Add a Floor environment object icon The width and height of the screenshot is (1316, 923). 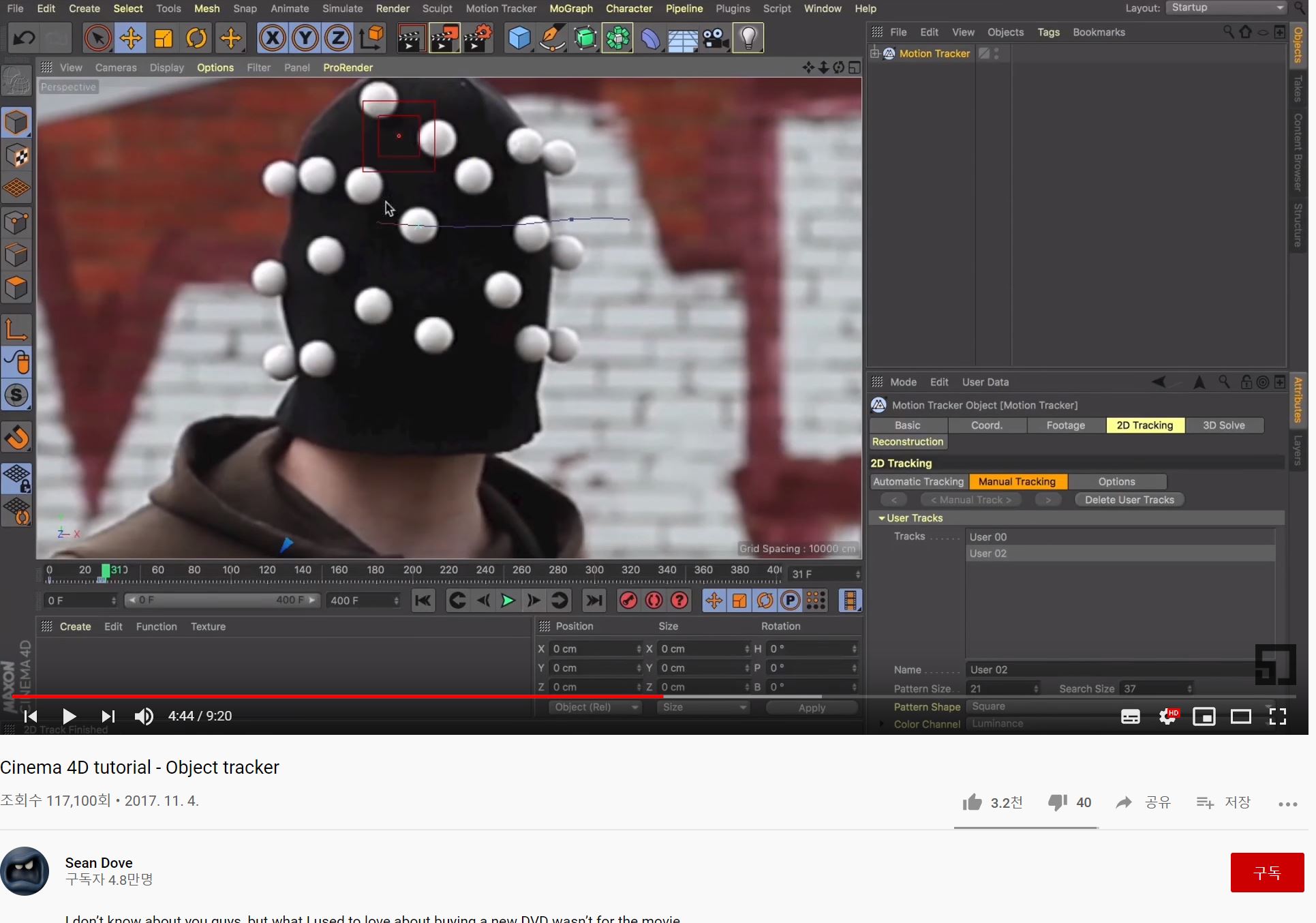click(x=683, y=38)
